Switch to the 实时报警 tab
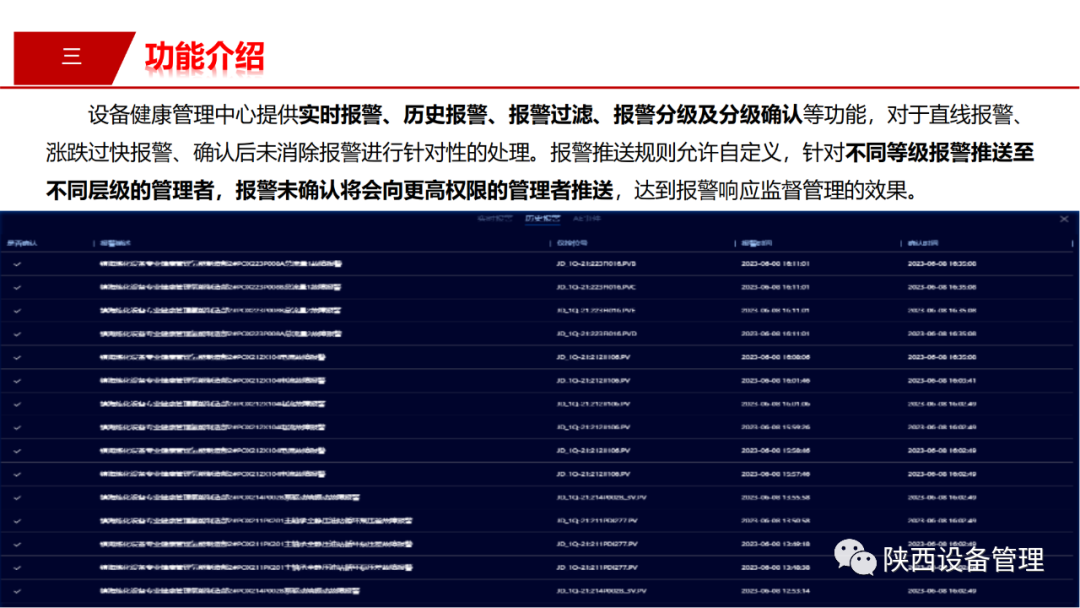 click(x=495, y=218)
